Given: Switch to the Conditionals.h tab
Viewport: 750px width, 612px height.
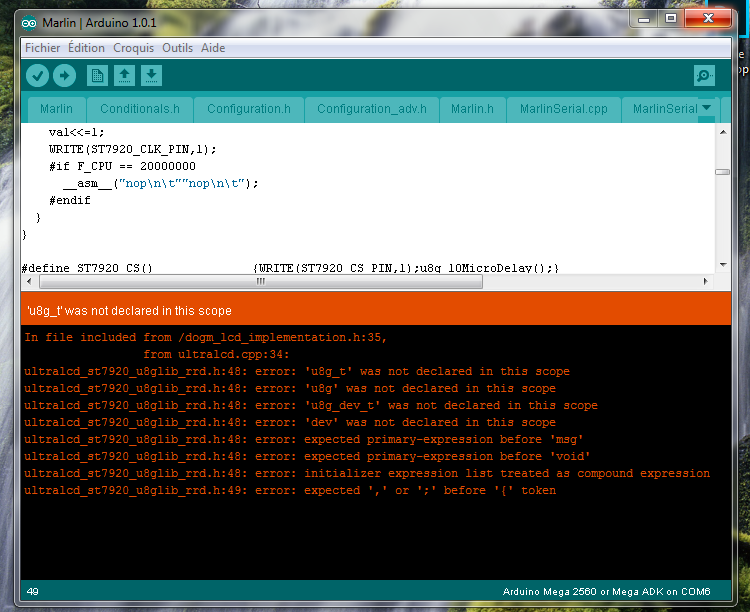Looking at the screenshot, I should click(x=140, y=109).
